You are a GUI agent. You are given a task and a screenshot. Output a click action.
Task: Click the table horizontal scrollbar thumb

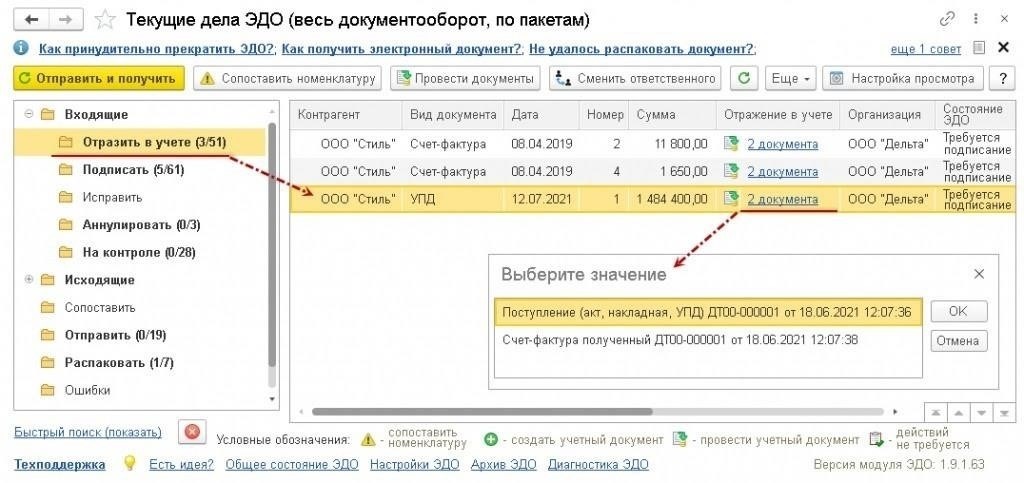pyautogui.click(x=482, y=412)
